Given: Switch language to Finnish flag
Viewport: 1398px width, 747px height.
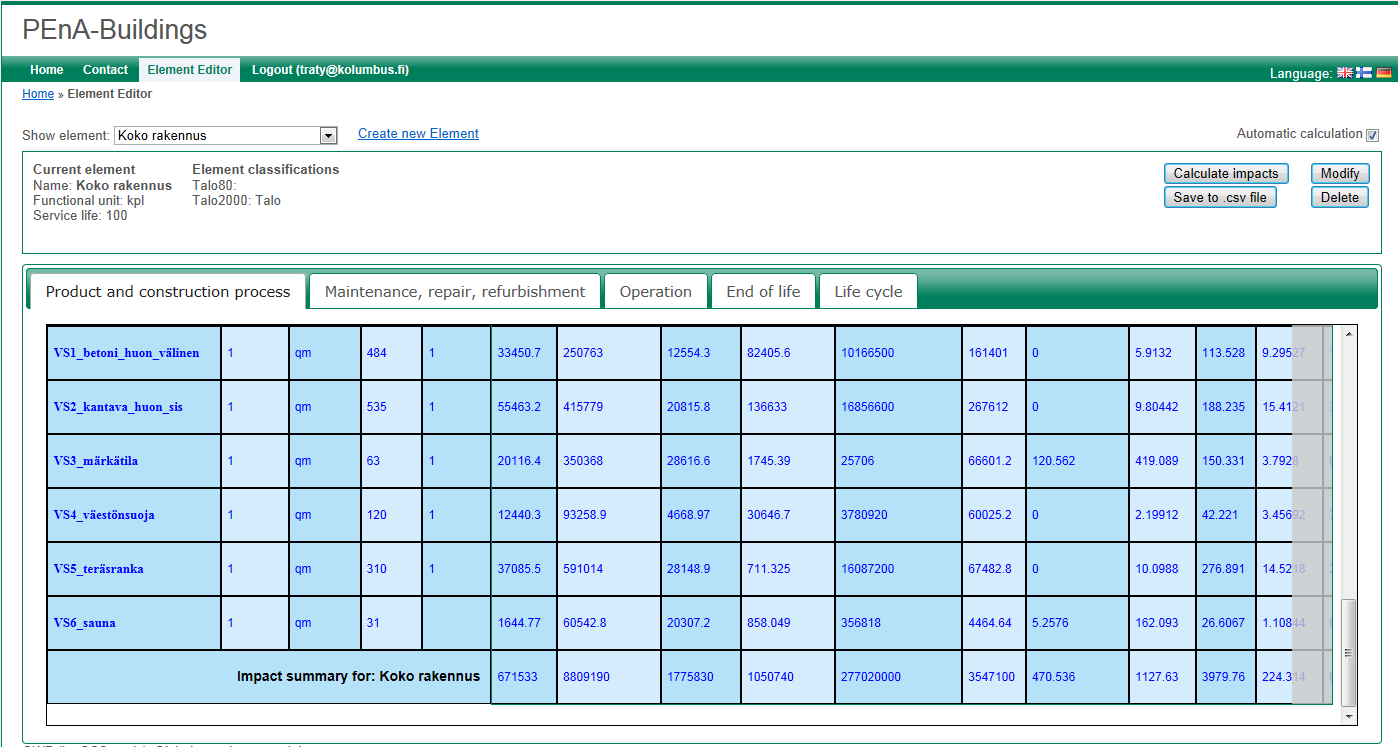Looking at the screenshot, I should click(x=1364, y=72).
